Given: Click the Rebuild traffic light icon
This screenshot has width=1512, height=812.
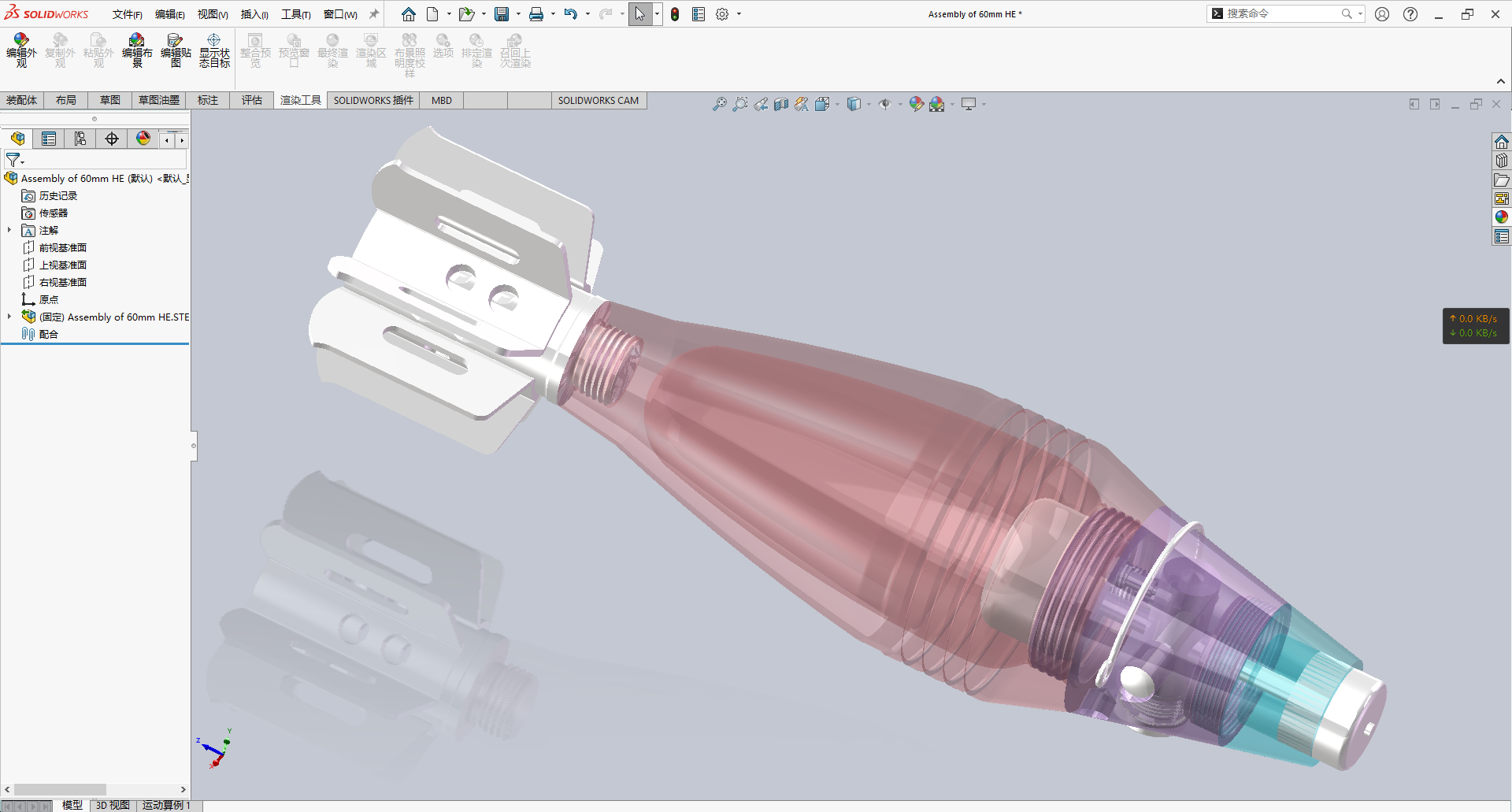Looking at the screenshot, I should coord(675,14).
